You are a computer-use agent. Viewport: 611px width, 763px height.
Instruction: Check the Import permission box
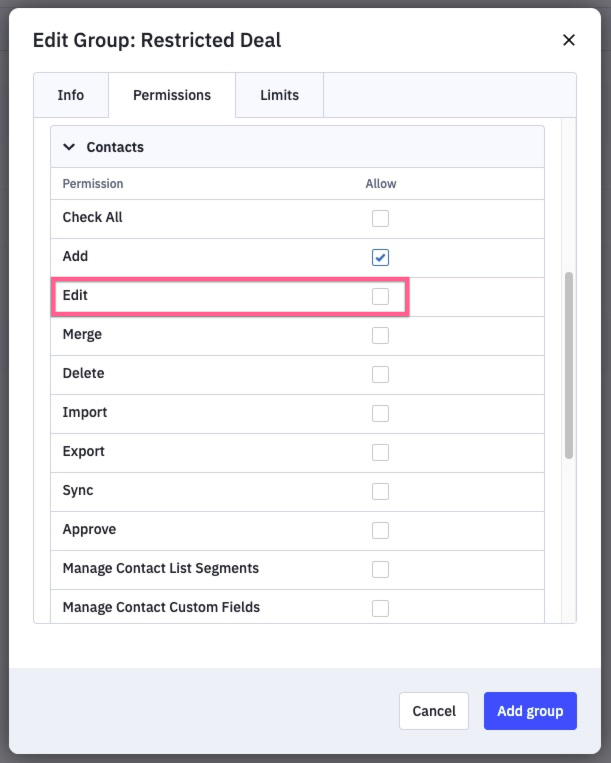point(380,413)
